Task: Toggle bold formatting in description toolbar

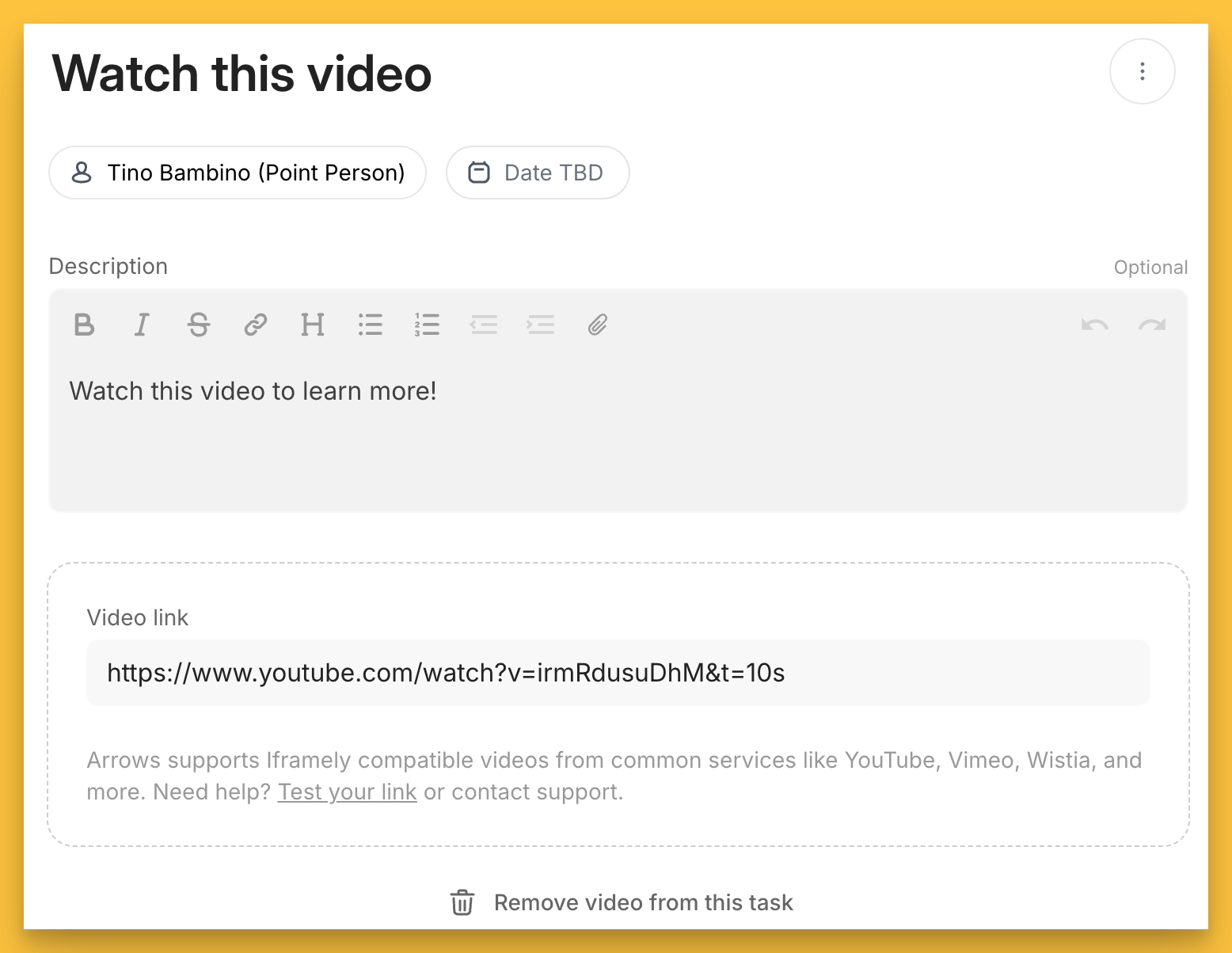Action: (84, 325)
